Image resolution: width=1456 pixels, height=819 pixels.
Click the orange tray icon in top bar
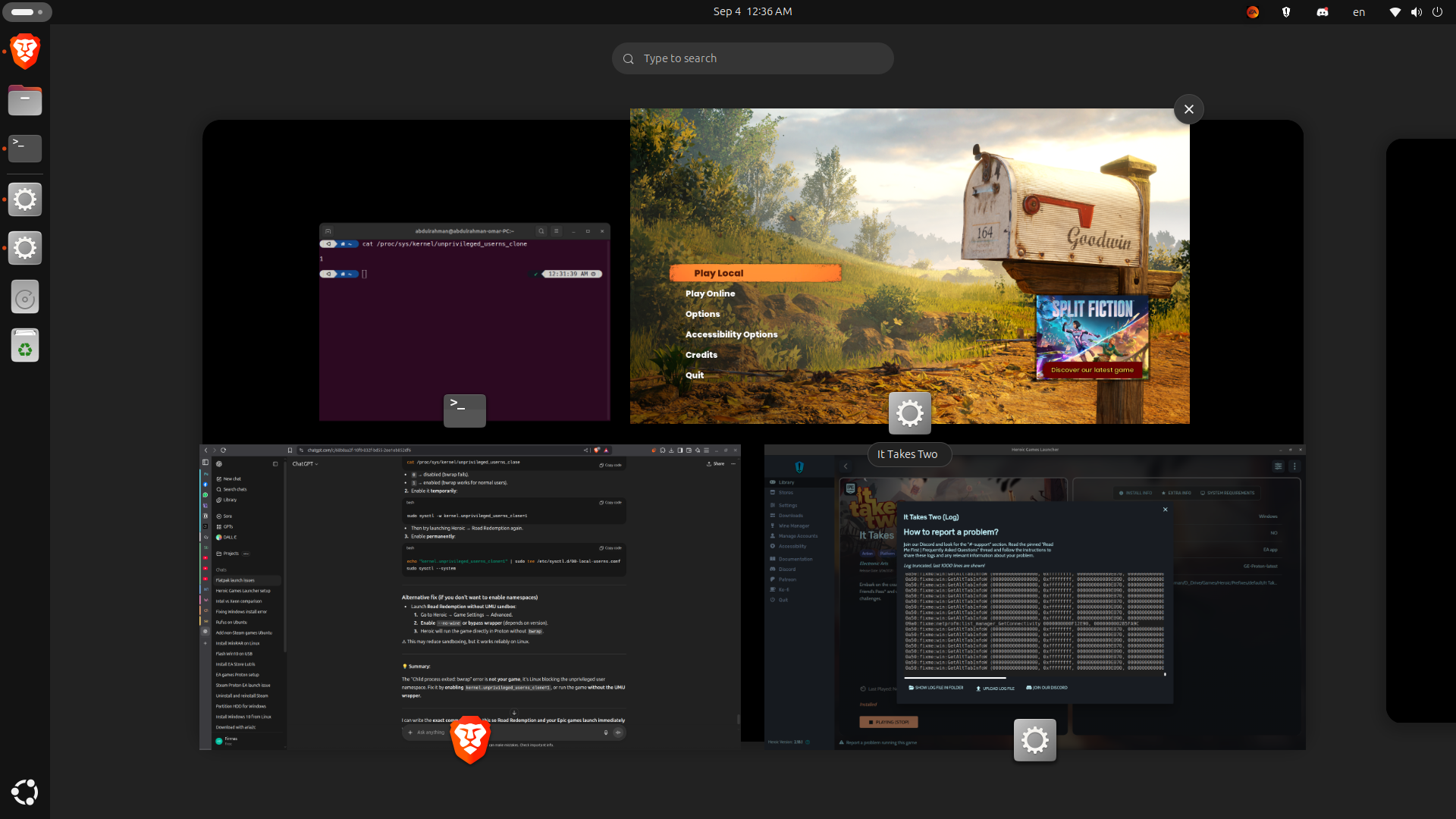click(1253, 12)
